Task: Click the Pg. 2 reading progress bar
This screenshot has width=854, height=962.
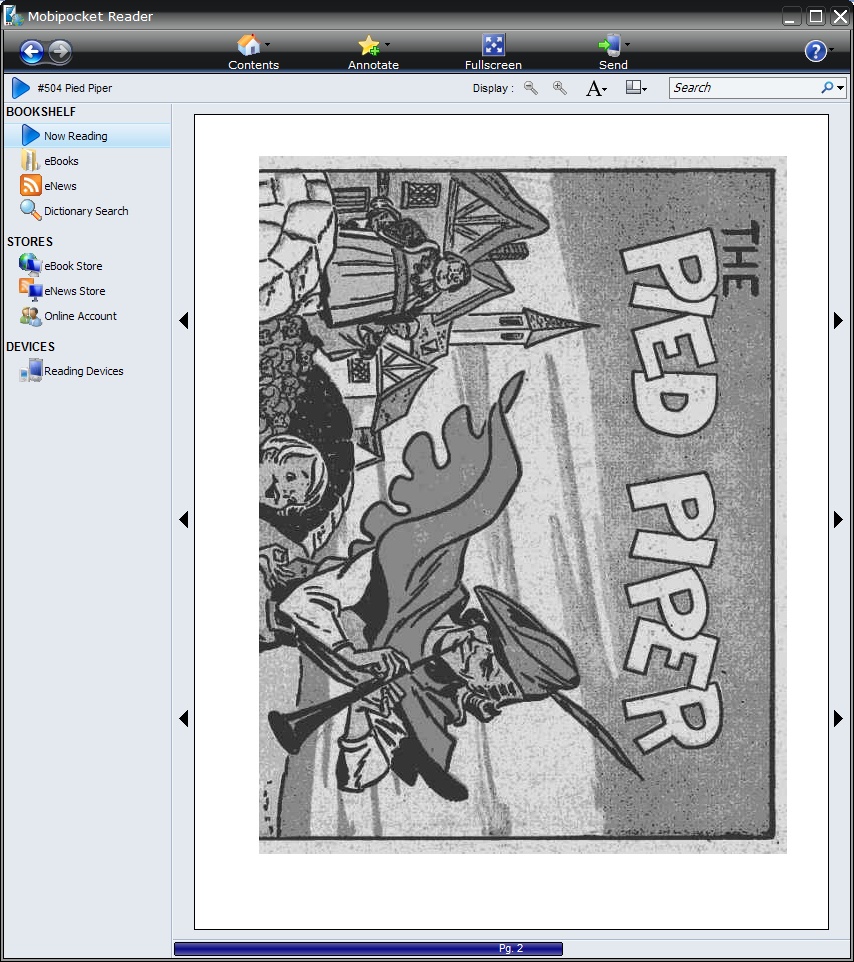Action: (x=368, y=949)
